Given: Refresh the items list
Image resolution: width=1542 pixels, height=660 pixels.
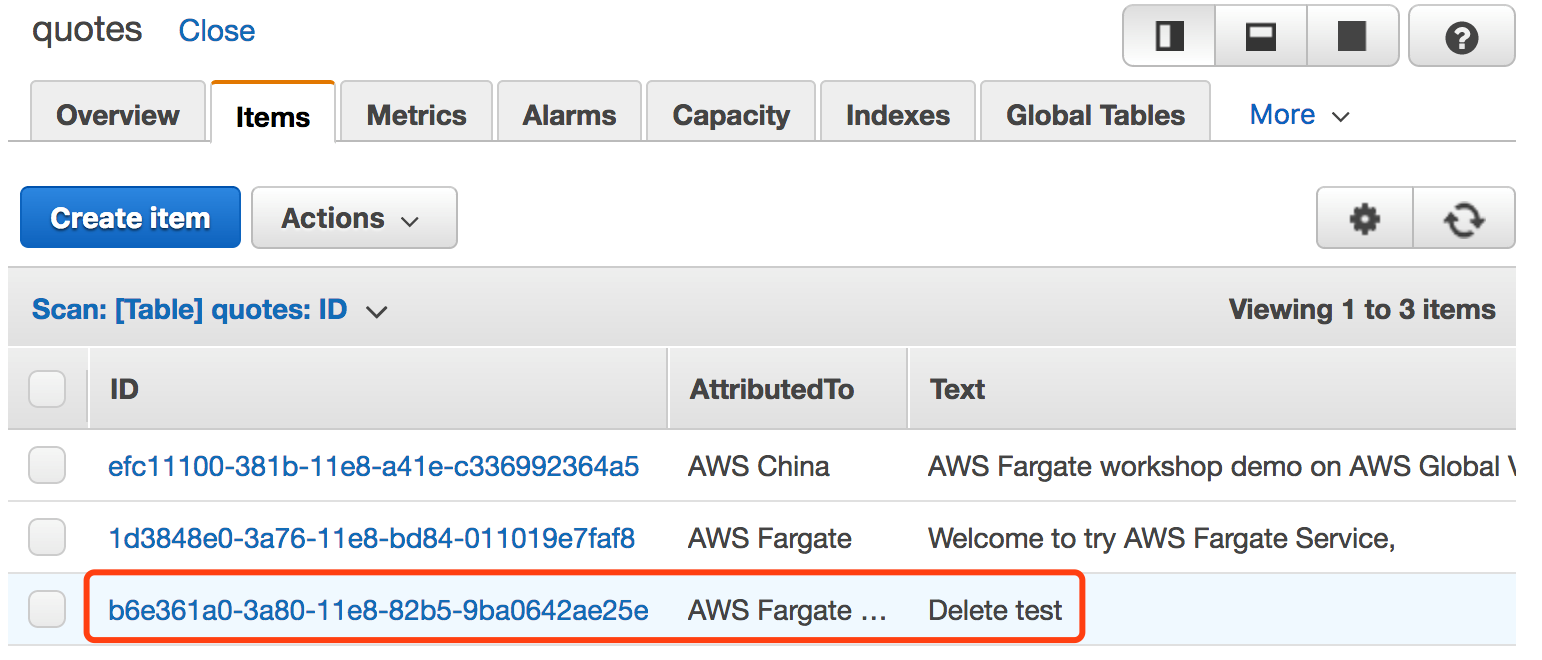Looking at the screenshot, I should point(1463,218).
